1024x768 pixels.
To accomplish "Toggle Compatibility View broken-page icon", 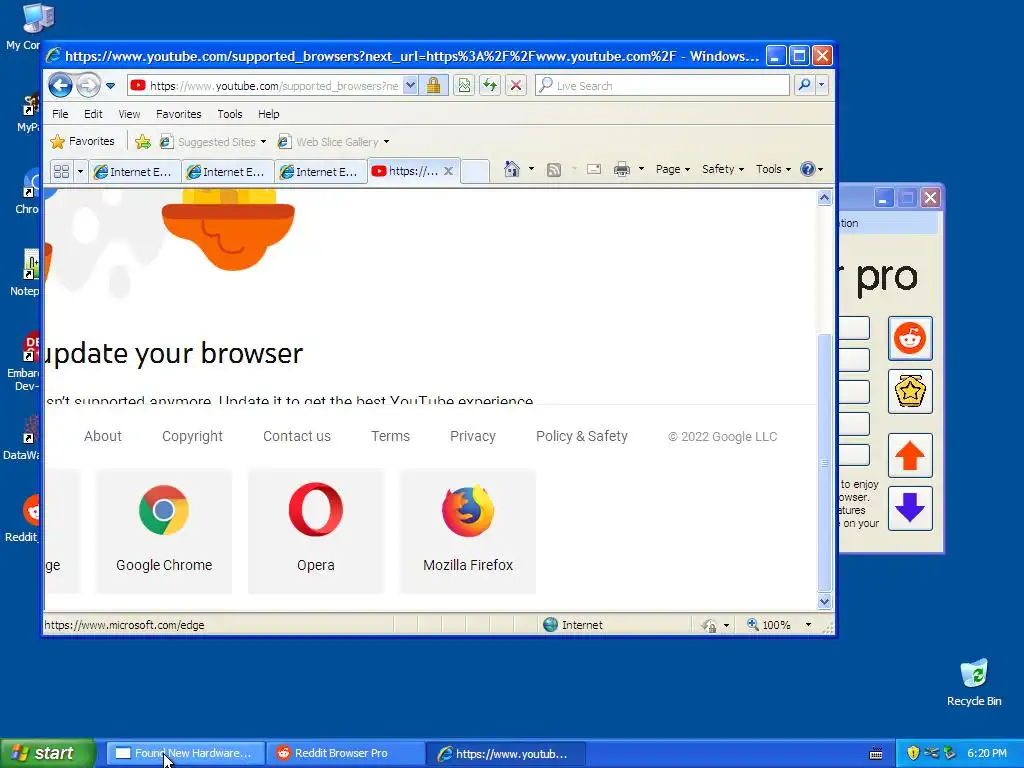I will [x=464, y=86].
